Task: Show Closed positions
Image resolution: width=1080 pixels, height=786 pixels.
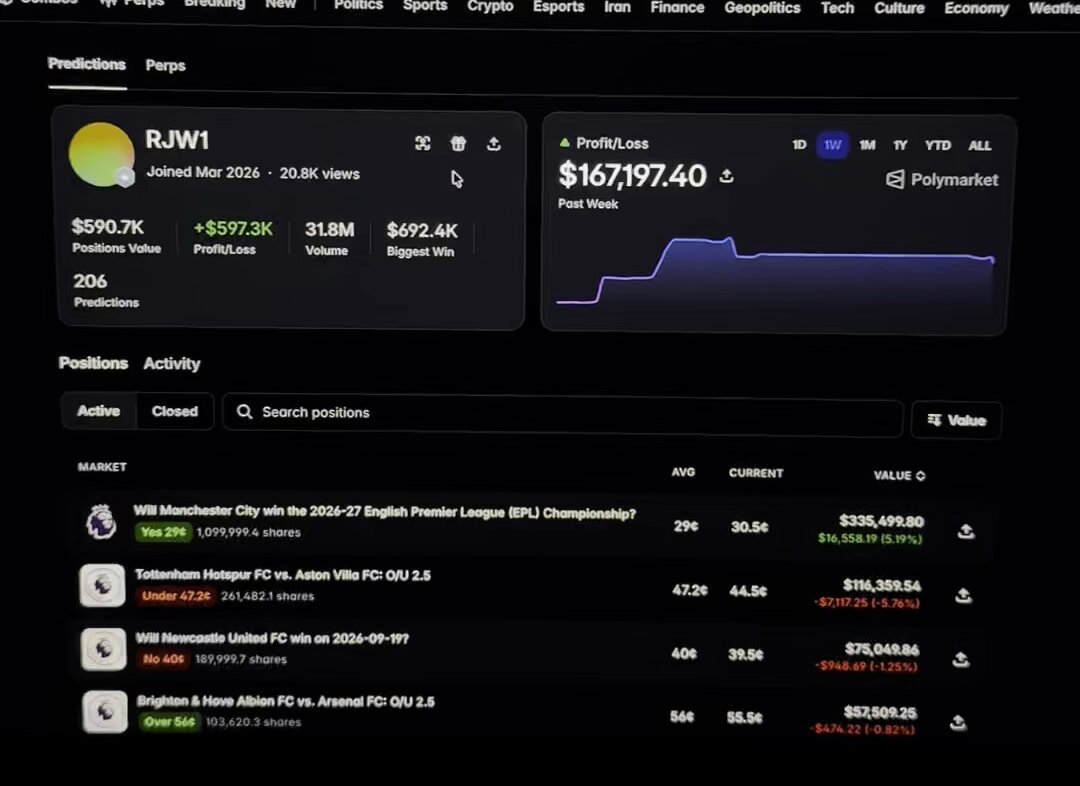Action: [x=175, y=411]
